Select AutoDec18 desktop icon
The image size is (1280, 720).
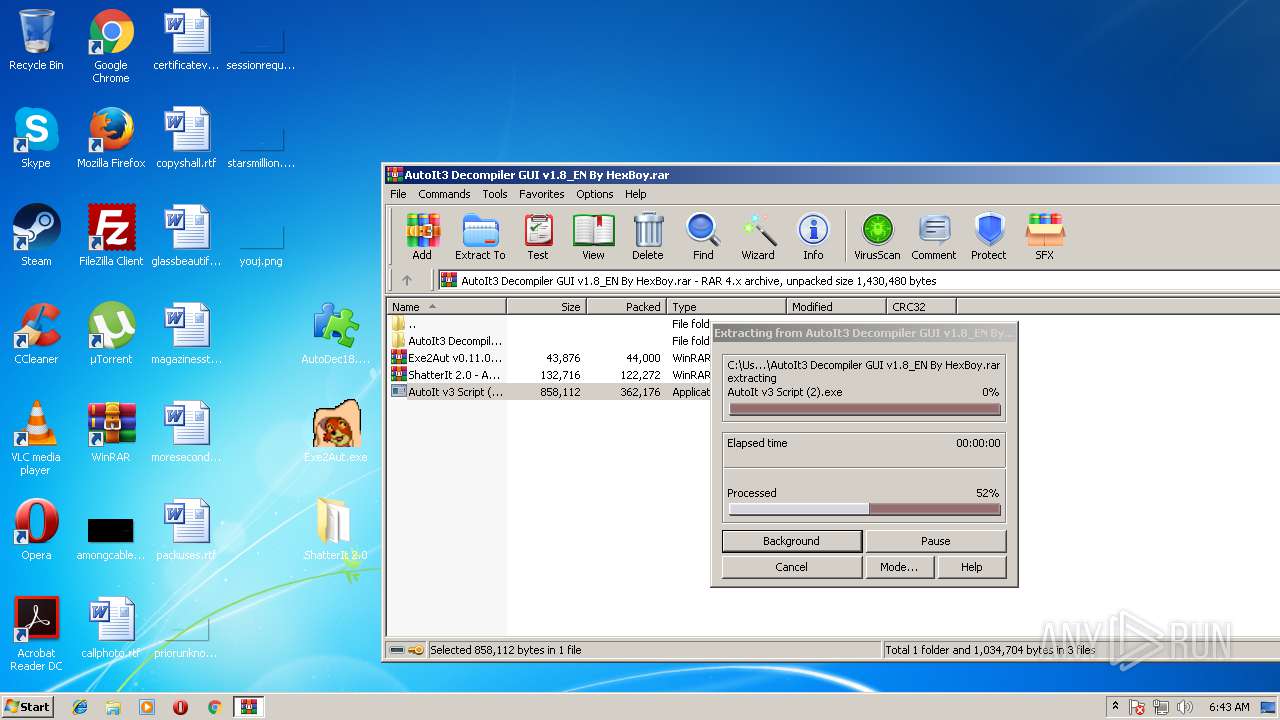click(x=336, y=334)
